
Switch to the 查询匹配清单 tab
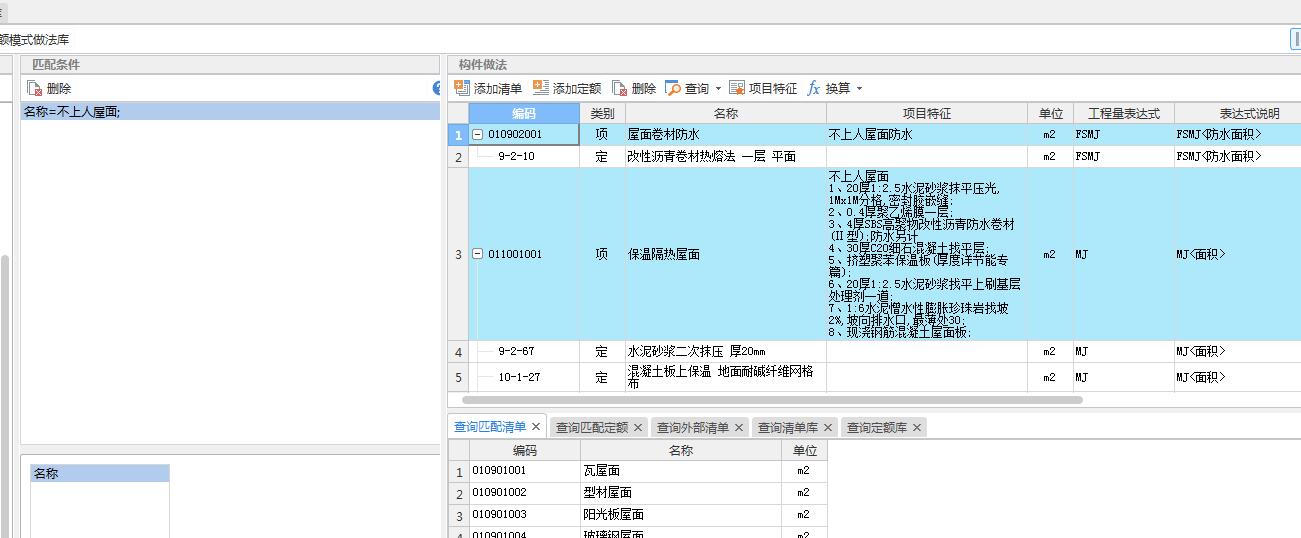(x=489, y=427)
